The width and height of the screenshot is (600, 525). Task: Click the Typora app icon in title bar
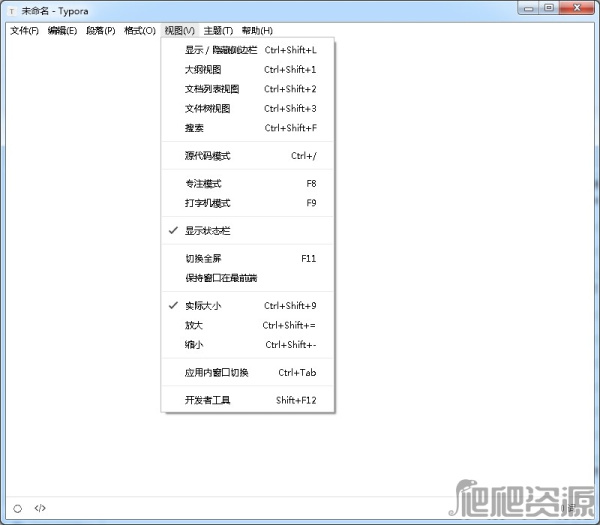[x=11, y=9]
